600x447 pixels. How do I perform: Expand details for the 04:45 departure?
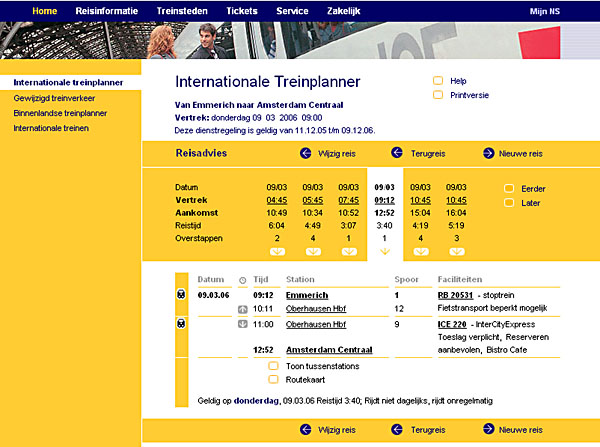pos(277,251)
